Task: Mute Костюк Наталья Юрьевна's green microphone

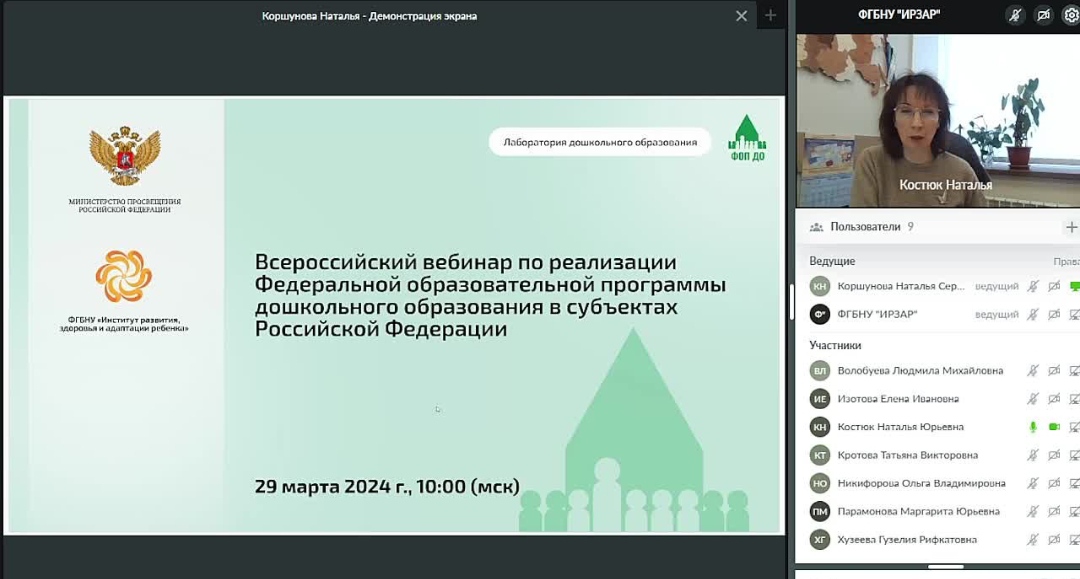Action: coord(1033,427)
